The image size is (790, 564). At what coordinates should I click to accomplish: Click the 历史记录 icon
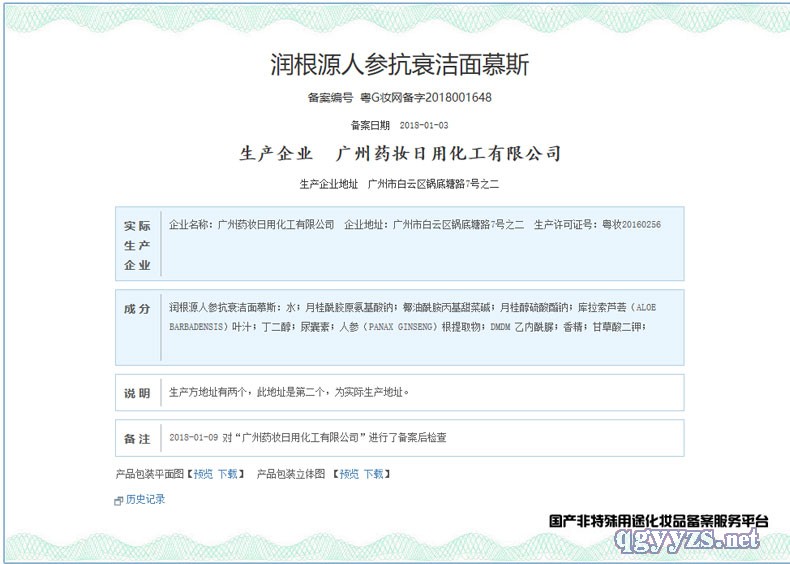point(118,500)
